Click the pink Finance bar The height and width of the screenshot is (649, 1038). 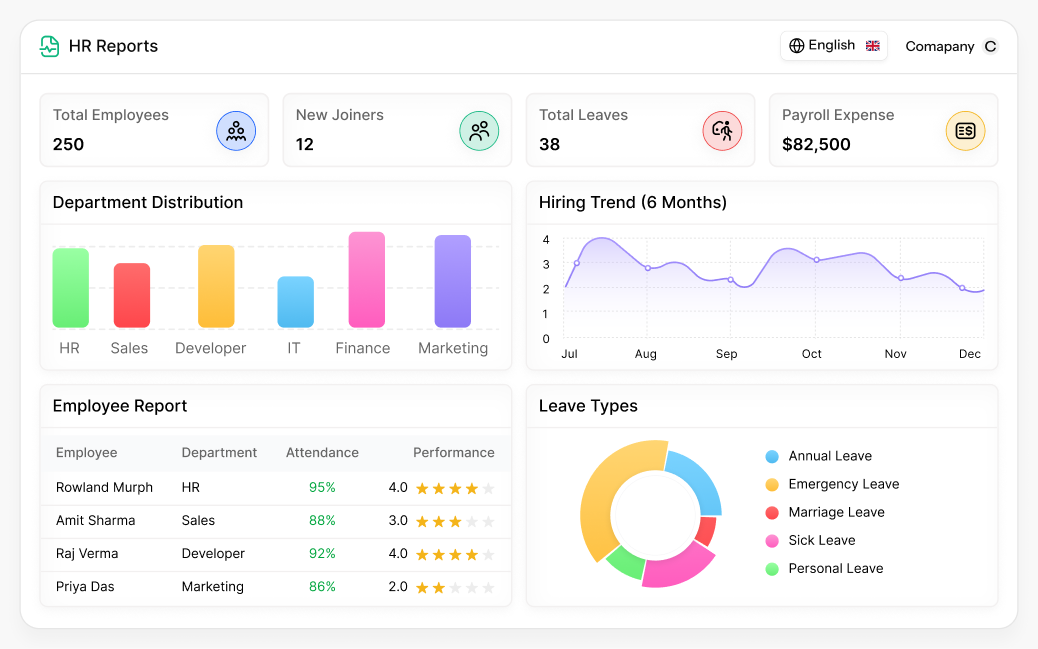tap(367, 279)
